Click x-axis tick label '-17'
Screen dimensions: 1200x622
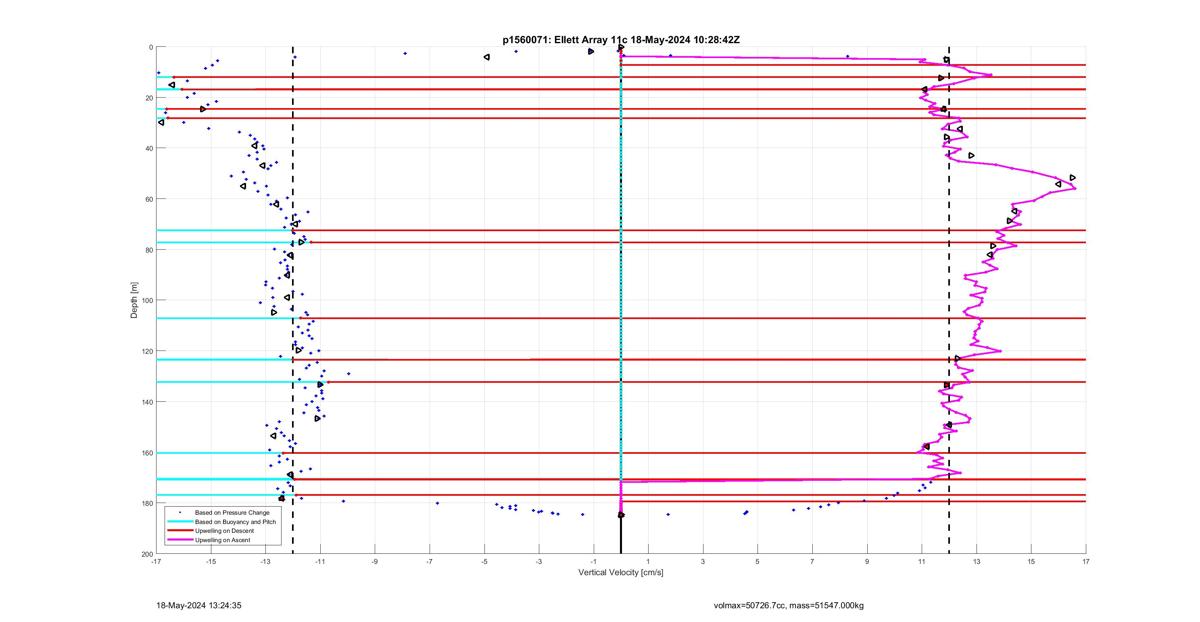point(156,561)
